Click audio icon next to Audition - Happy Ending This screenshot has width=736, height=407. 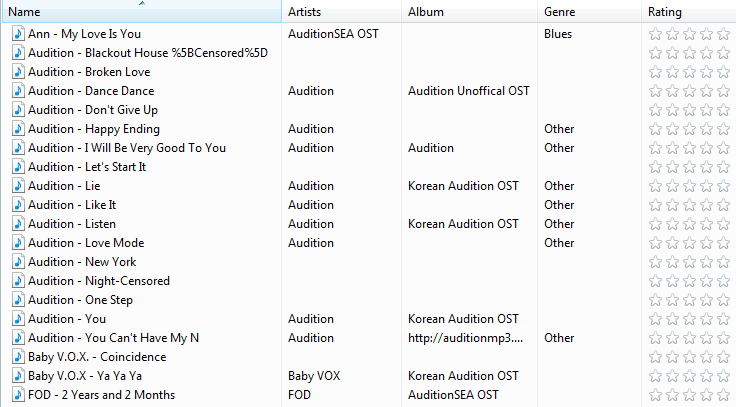pos(18,129)
